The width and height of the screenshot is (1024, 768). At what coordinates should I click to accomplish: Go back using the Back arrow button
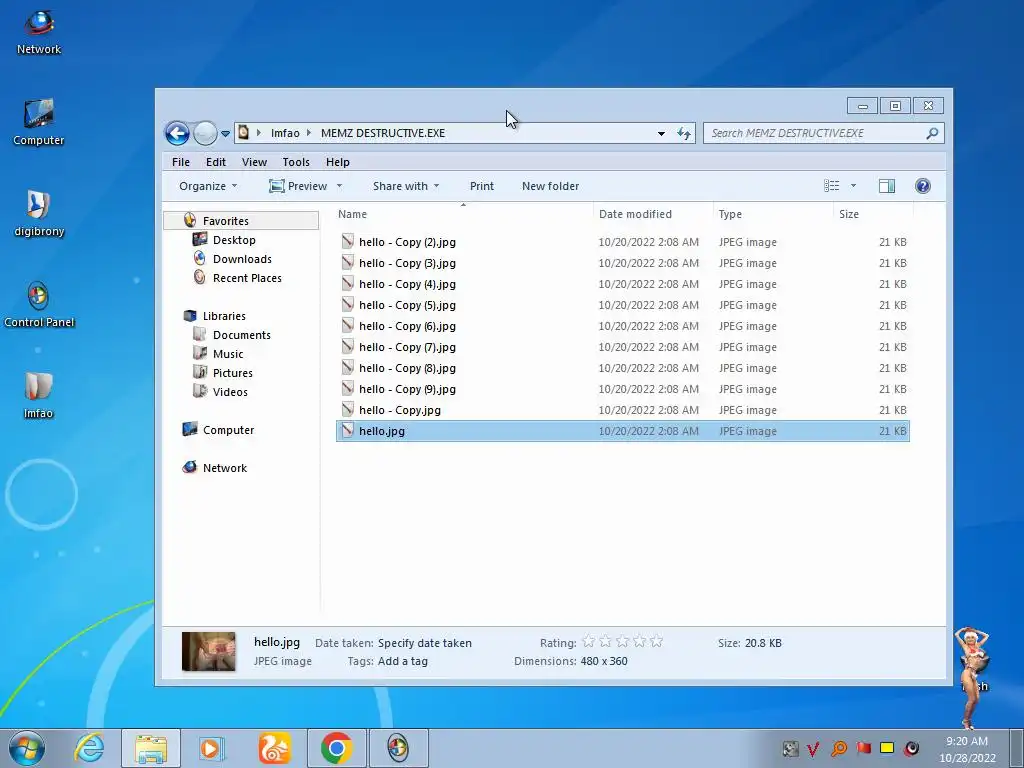click(176, 133)
